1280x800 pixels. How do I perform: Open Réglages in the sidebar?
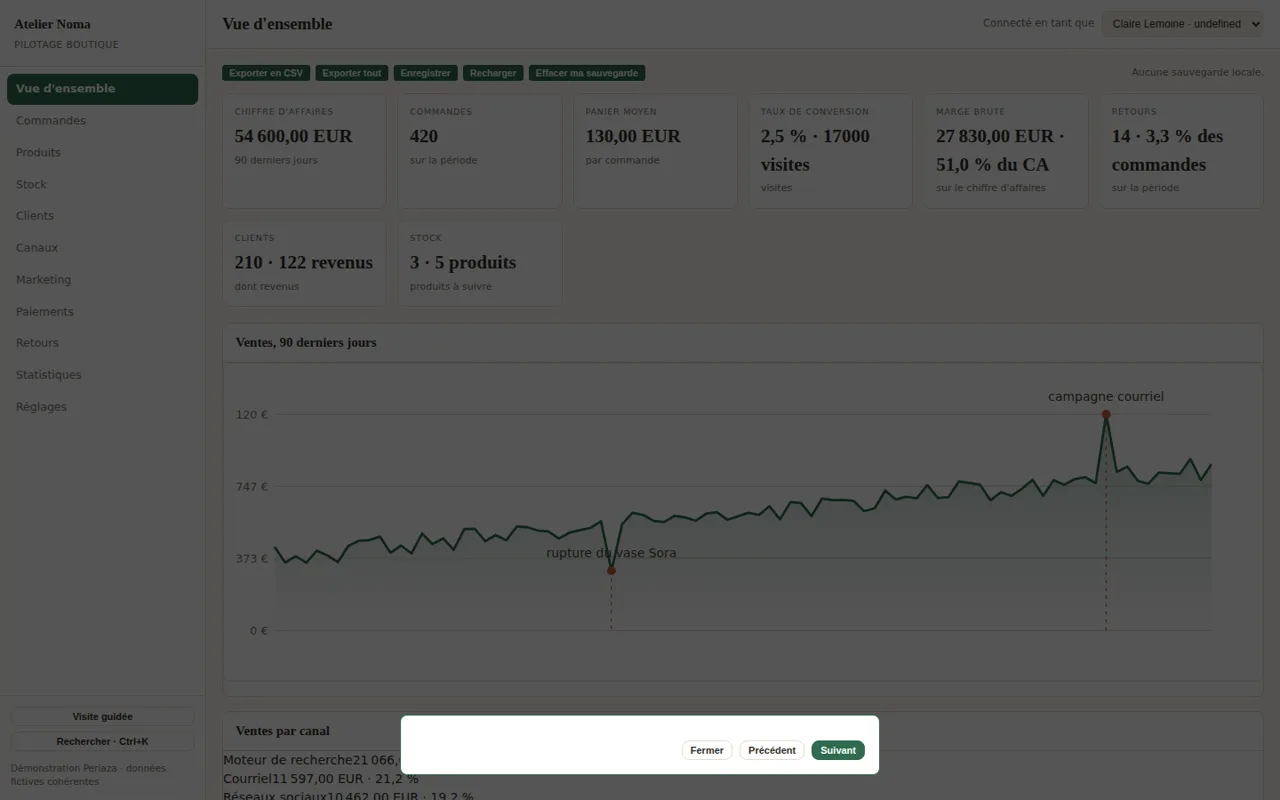pos(102,407)
